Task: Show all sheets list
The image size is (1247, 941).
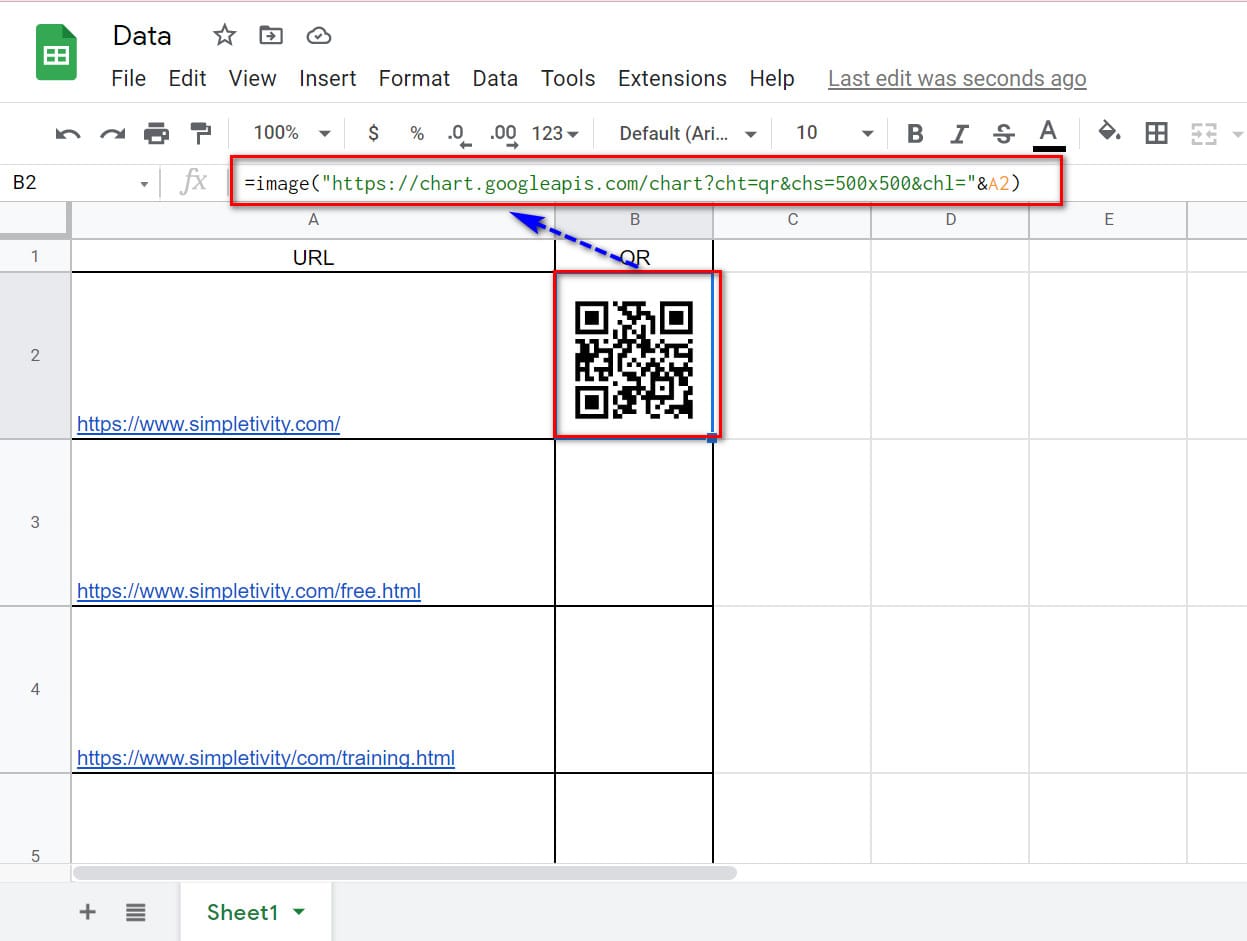Action: [136, 912]
